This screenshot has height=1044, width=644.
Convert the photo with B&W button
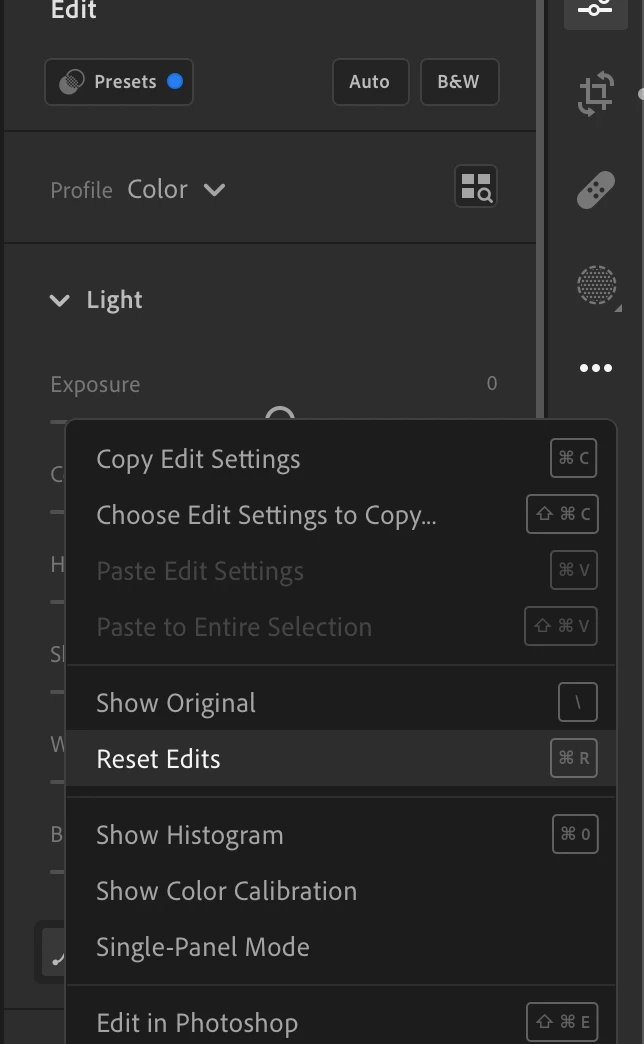459,82
